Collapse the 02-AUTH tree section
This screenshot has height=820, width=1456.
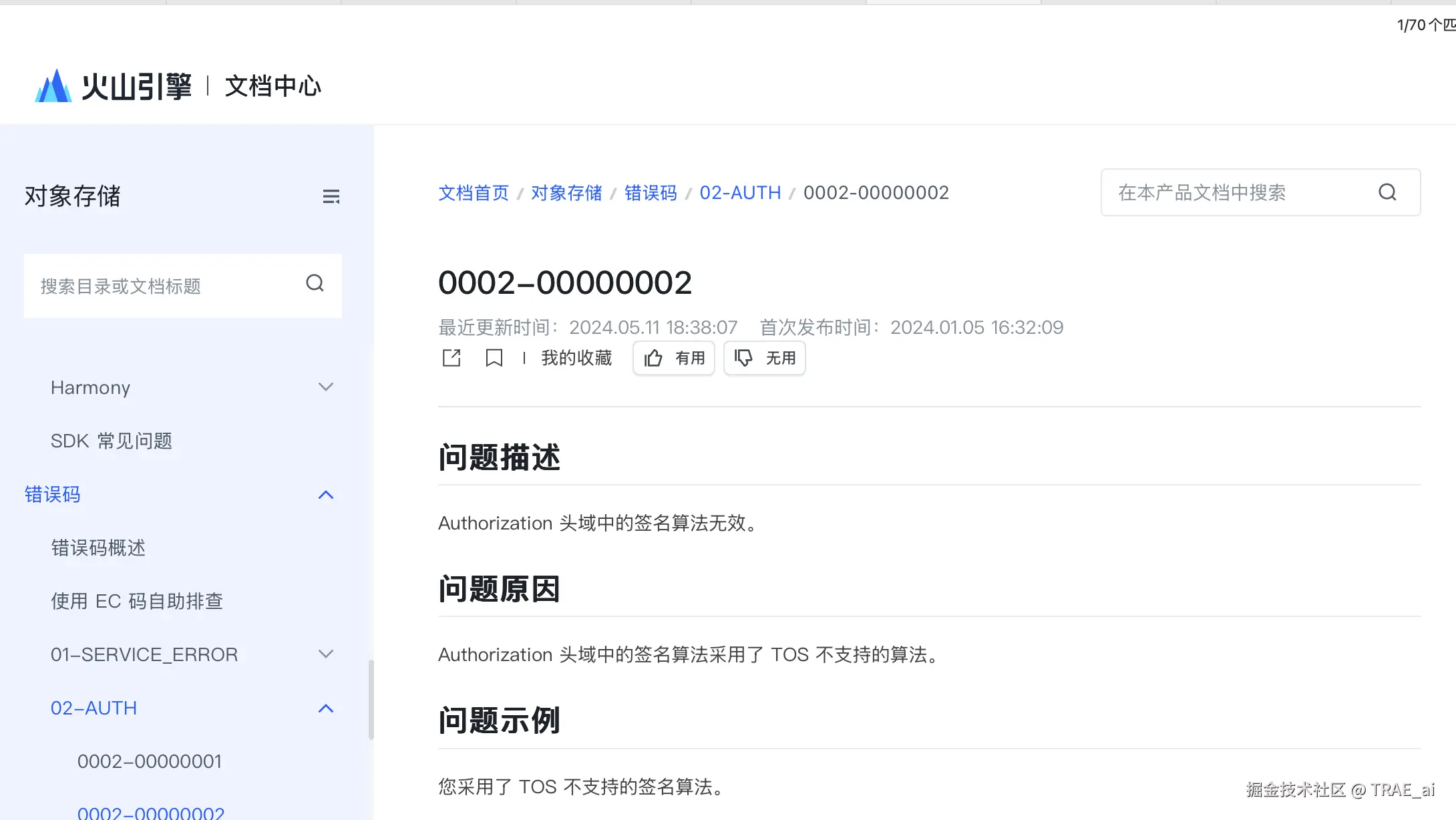point(326,708)
